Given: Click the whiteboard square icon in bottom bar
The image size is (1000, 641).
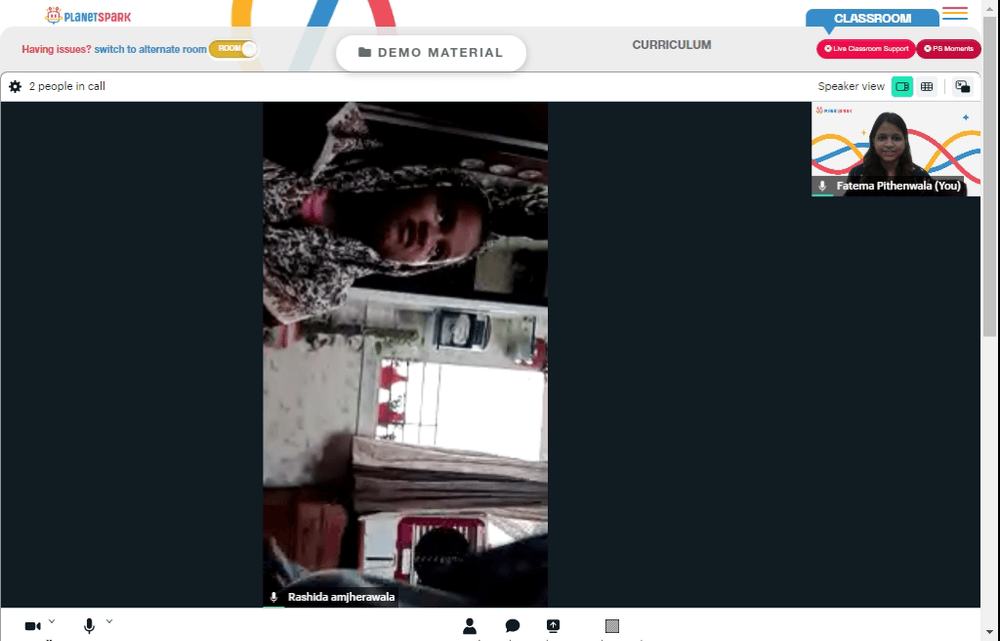Looking at the screenshot, I should tap(612, 626).
